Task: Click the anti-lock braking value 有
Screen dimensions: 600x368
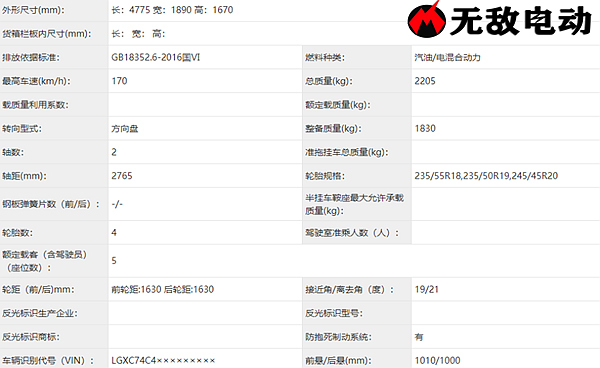Action: [419, 337]
